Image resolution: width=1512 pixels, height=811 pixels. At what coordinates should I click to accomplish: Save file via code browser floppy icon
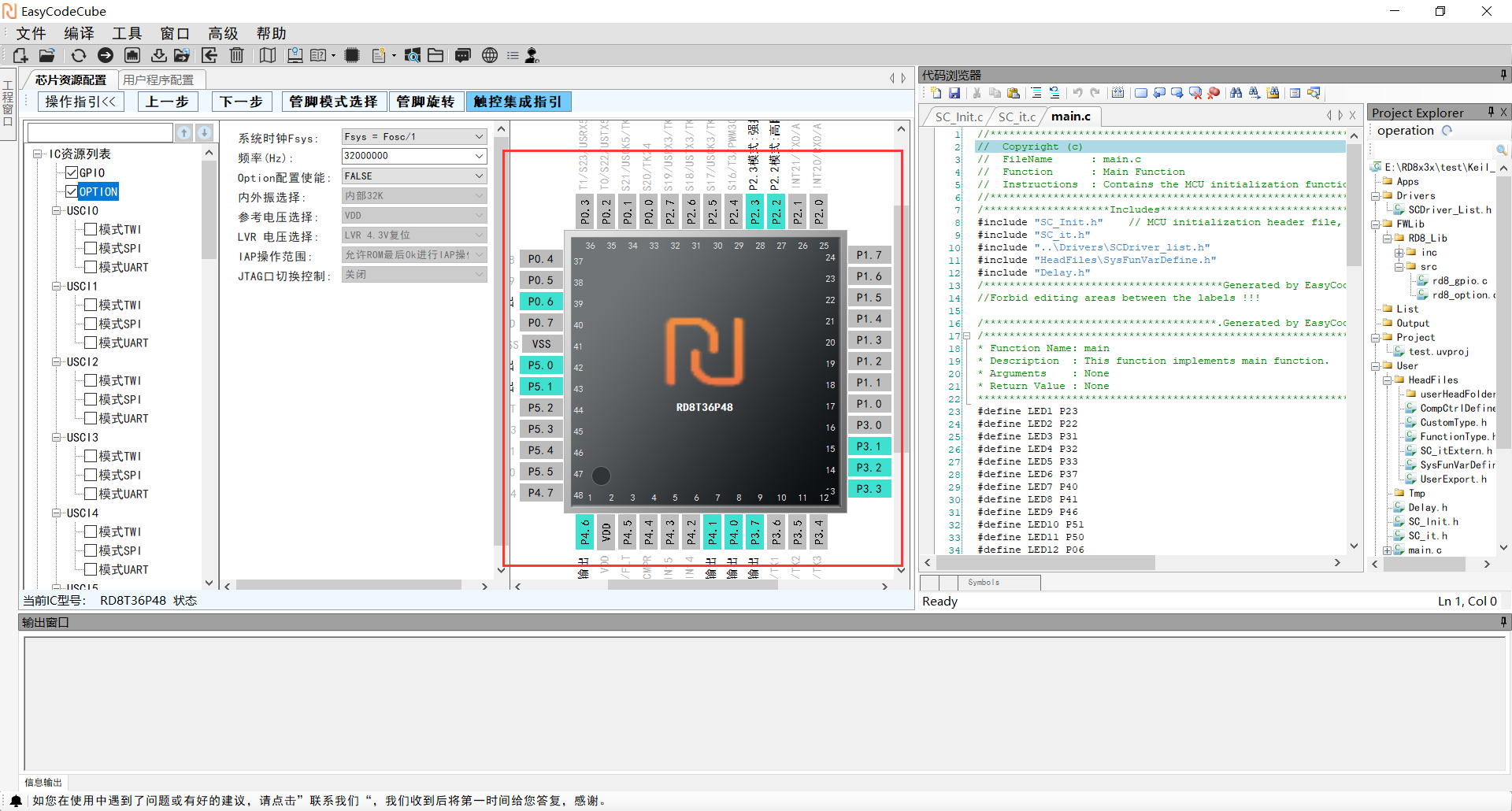(954, 93)
